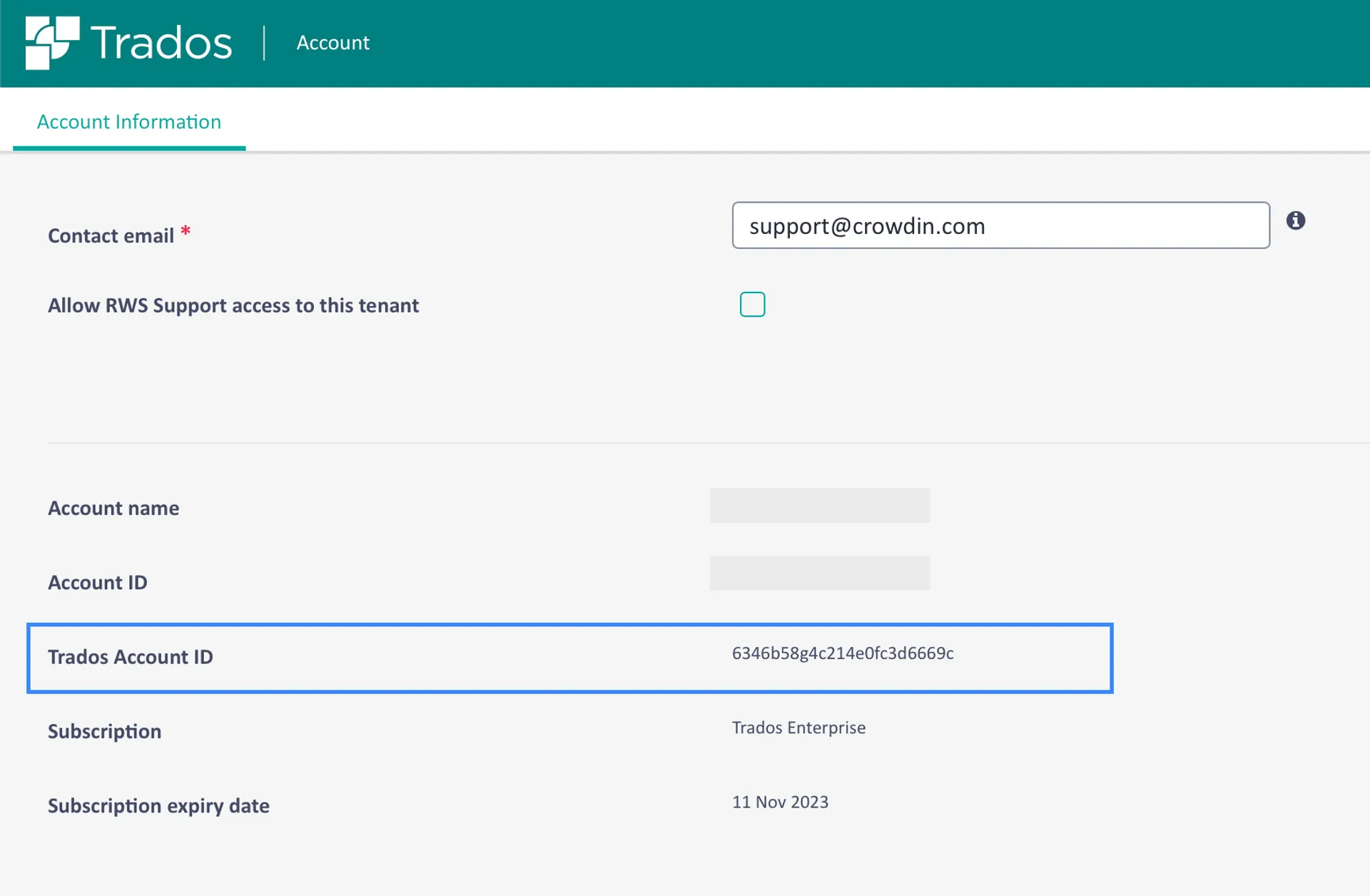
Task: Click the Account name label
Action: 113,509
